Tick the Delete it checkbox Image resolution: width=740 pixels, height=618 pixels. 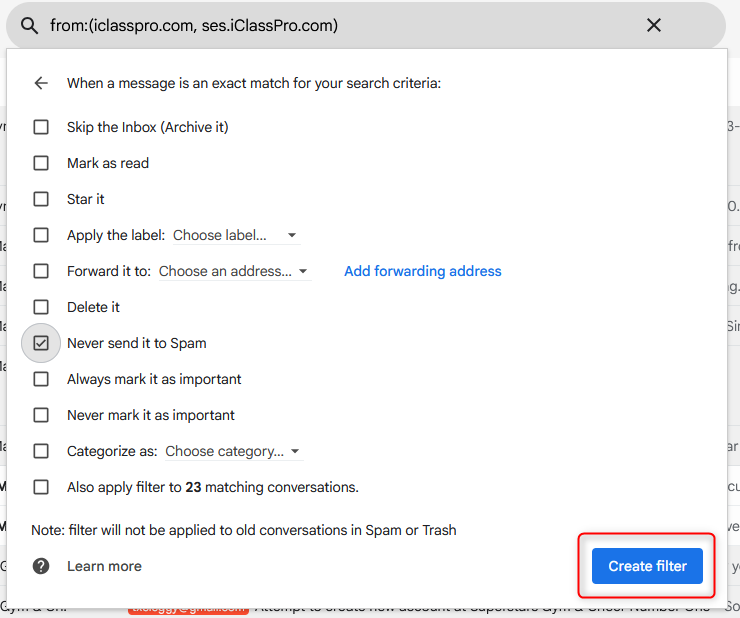point(41,307)
